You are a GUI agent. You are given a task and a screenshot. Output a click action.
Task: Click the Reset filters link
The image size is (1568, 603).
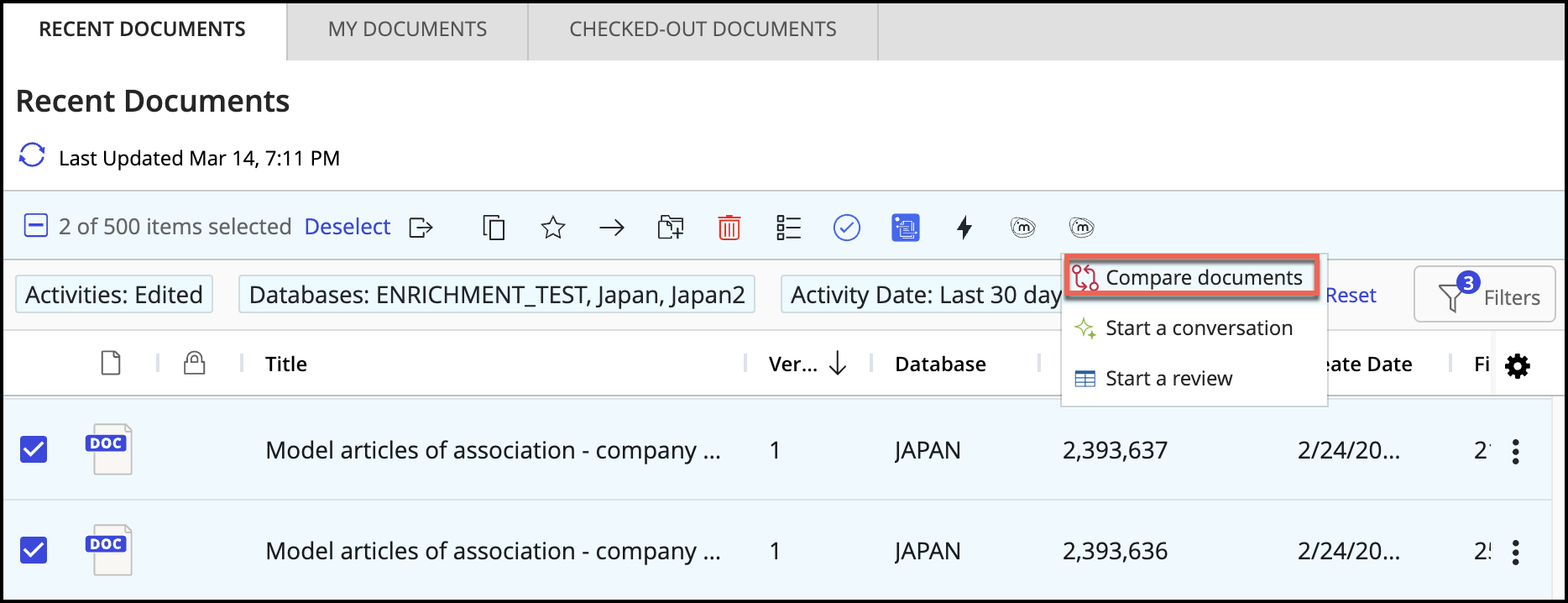[1351, 296]
